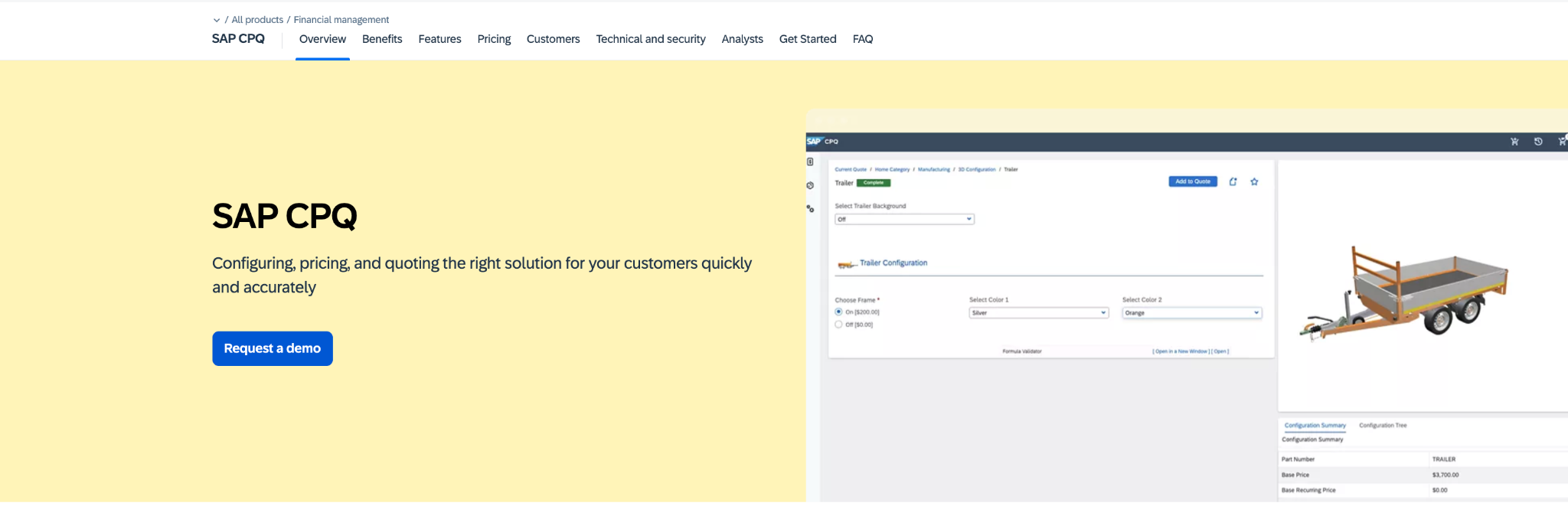Click the 3D Configuration breadcrumb link

977,169
